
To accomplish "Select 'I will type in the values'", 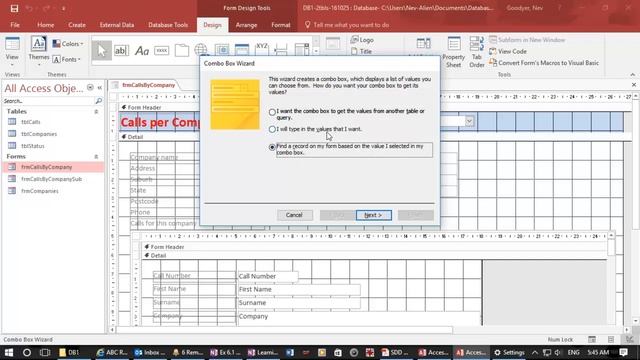I will point(272,129).
